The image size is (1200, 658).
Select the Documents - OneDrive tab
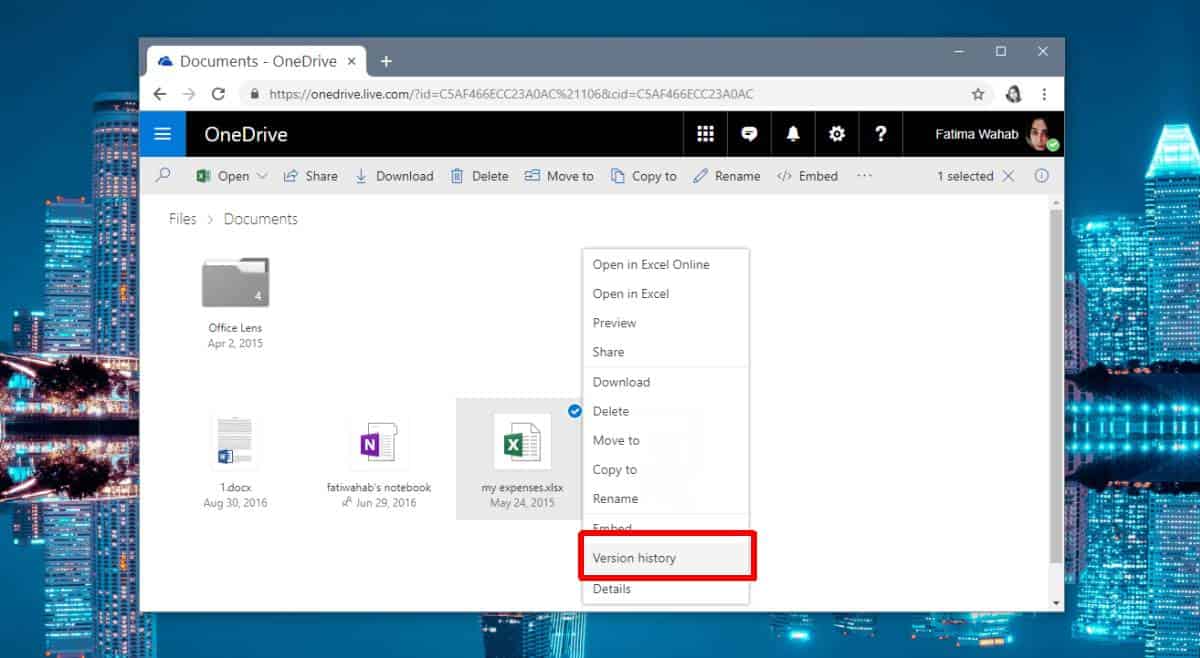tap(259, 61)
